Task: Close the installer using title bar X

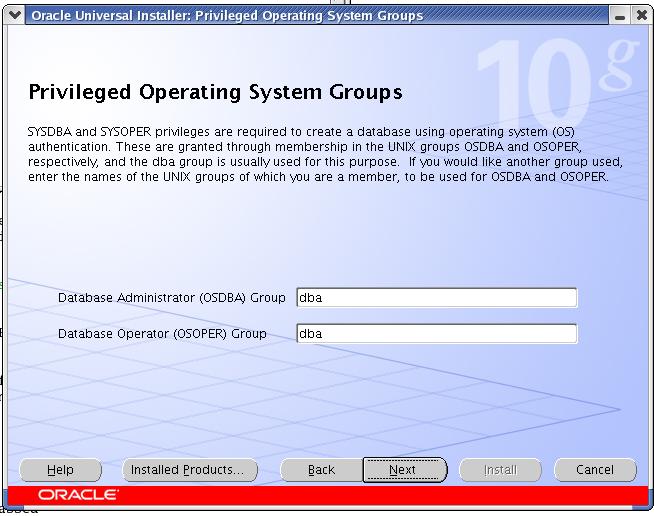Action: pyautogui.click(x=641, y=16)
